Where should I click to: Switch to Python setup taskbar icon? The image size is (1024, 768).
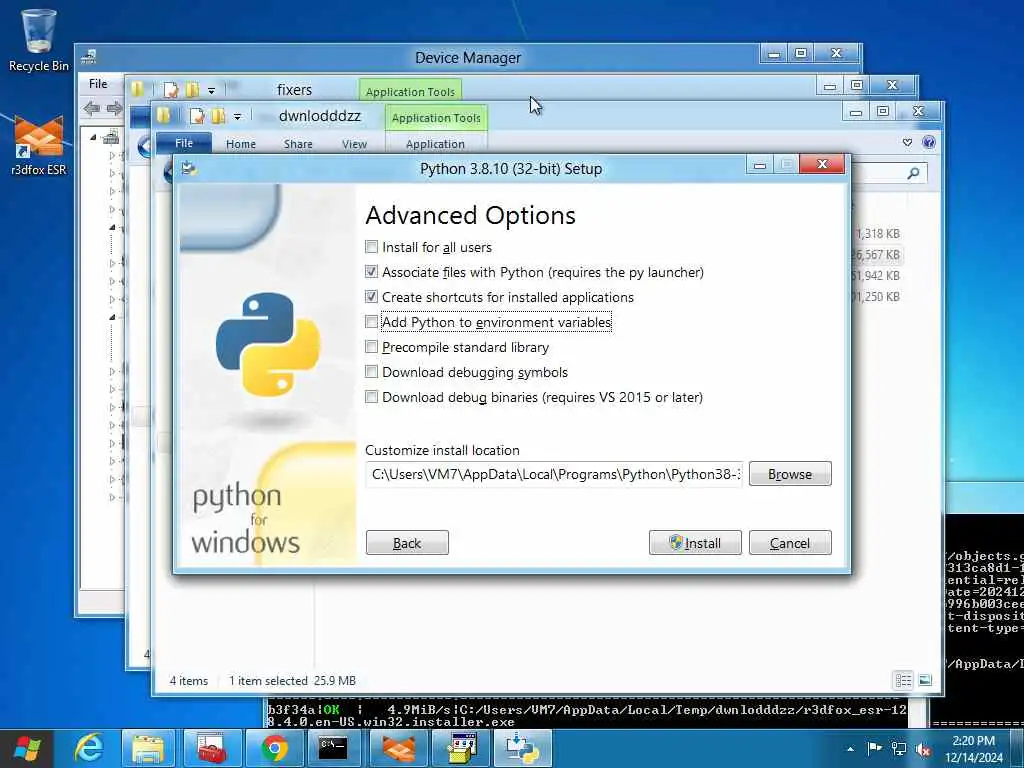(x=522, y=748)
